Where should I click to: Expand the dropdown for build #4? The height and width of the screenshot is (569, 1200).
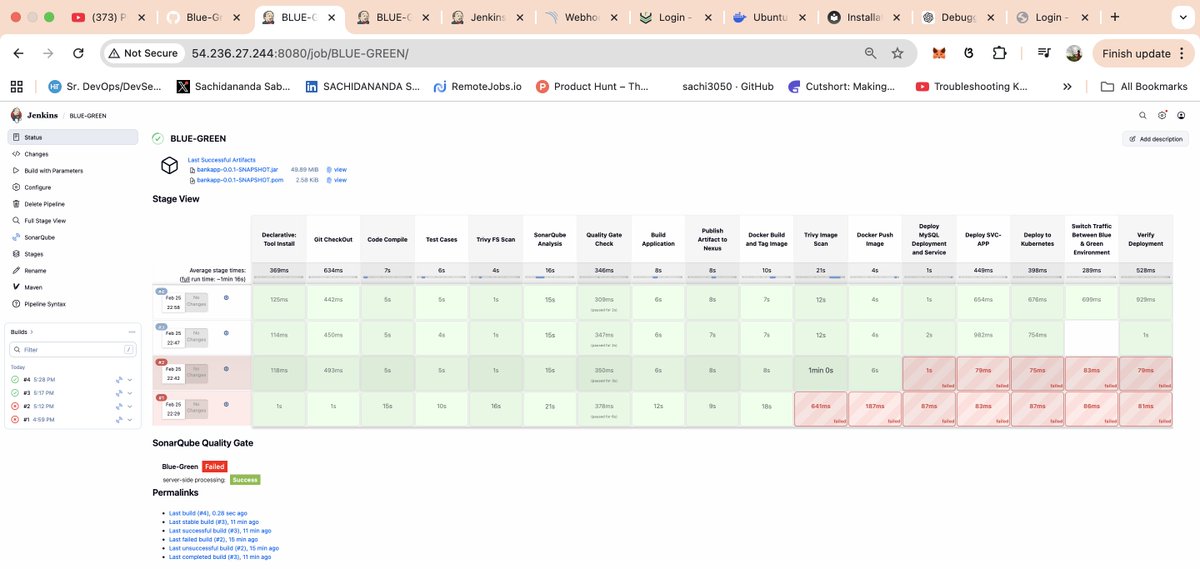click(x=130, y=380)
